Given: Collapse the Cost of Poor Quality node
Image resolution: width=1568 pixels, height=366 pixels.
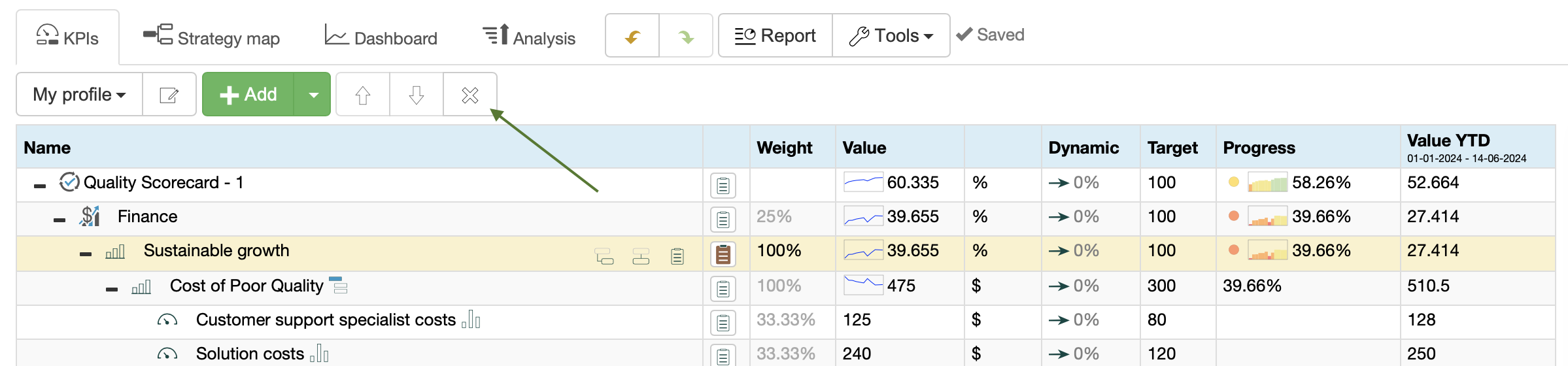Looking at the screenshot, I should tap(112, 289).
